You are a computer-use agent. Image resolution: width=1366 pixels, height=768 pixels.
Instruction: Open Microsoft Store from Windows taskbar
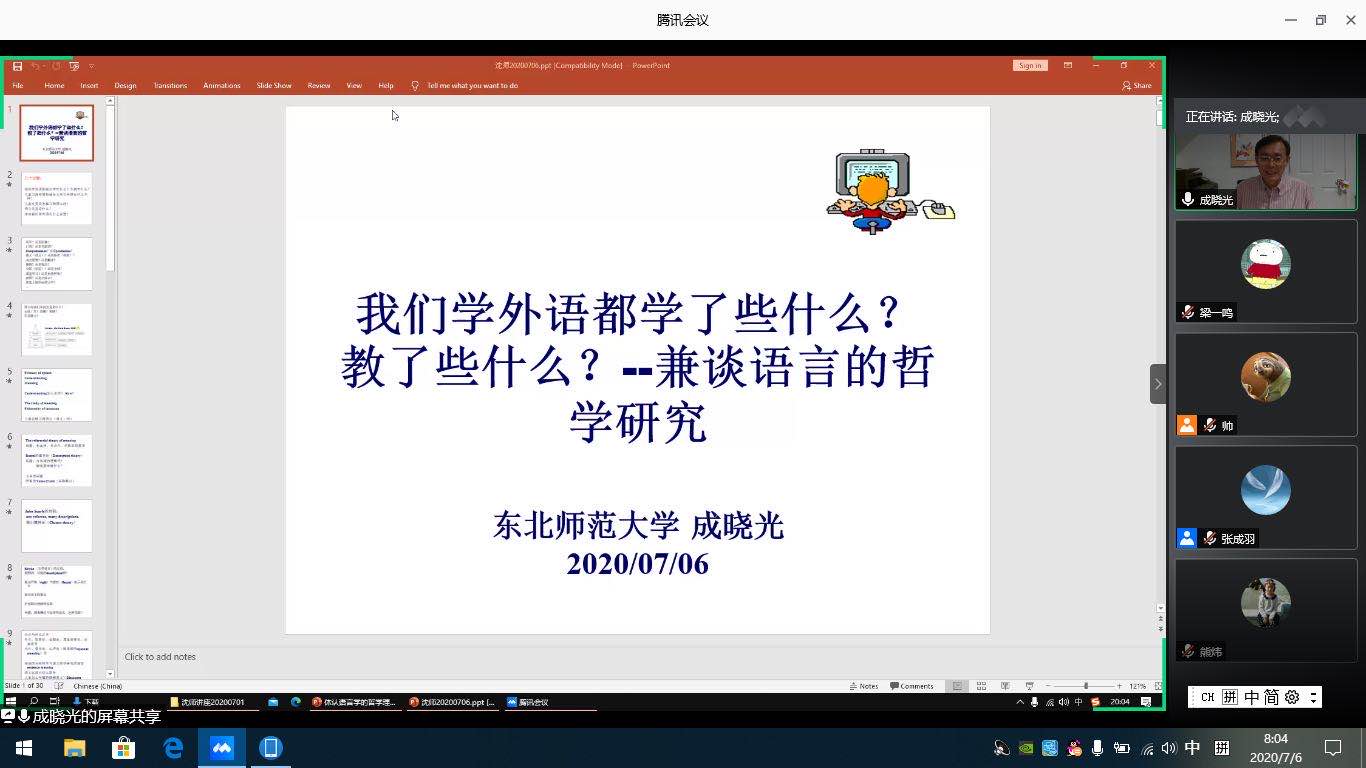point(123,748)
